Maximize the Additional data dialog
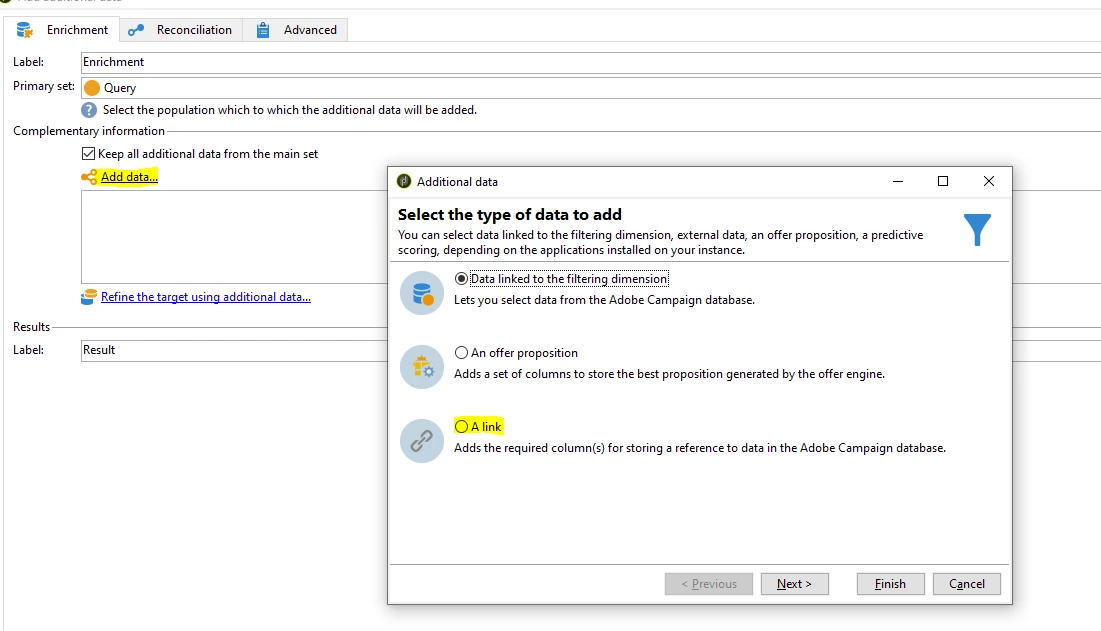The height and width of the screenshot is (631, 1101). pos(943,181)
